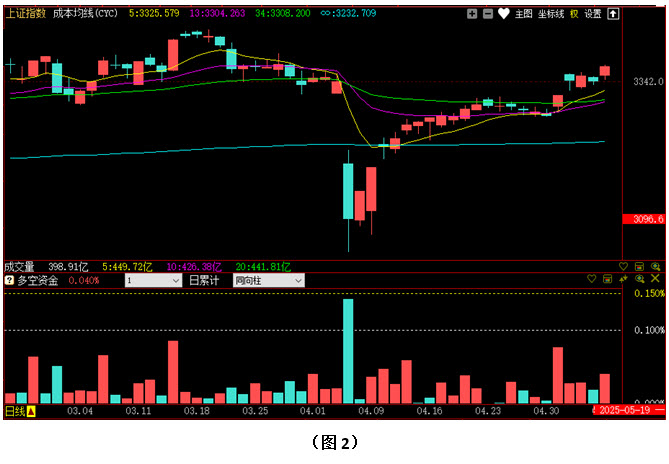Close the 多空资金 indicator panel with X
This screenshot has width=669, height=464.
[655, 279]
